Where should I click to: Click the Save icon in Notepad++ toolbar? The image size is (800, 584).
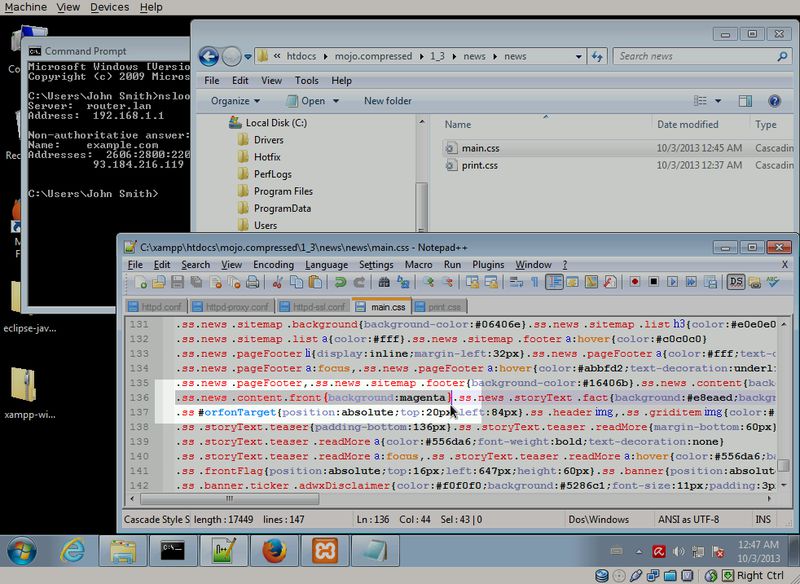click(175, 284)
